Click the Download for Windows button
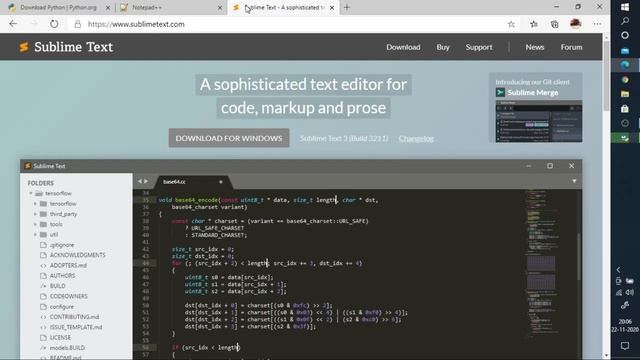The height and width of the screenshot is (360, 640). click(x=229, y=138)
